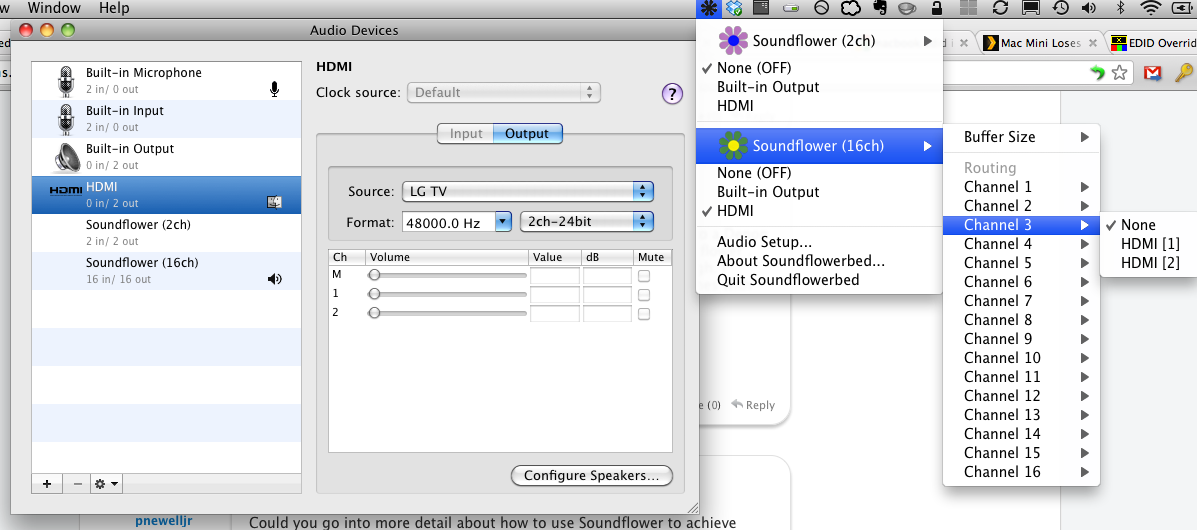The image size is (1197, 530).
Task: Click the Soundflowerbed flower menu bar icon
Action: (708, 8)
